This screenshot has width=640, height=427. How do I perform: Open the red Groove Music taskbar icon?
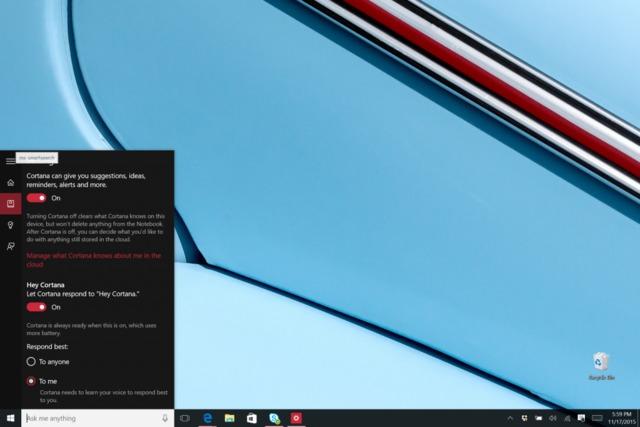296,418
